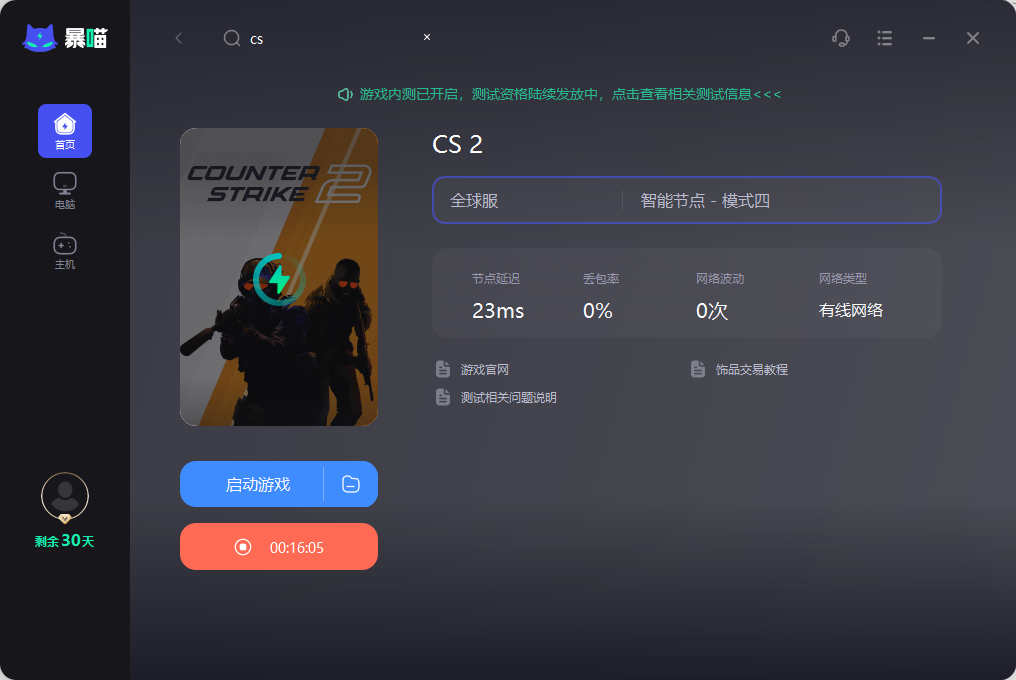1016x680 pixels.
Task: Click the 23ms node latency value
Action: point(498,311)
